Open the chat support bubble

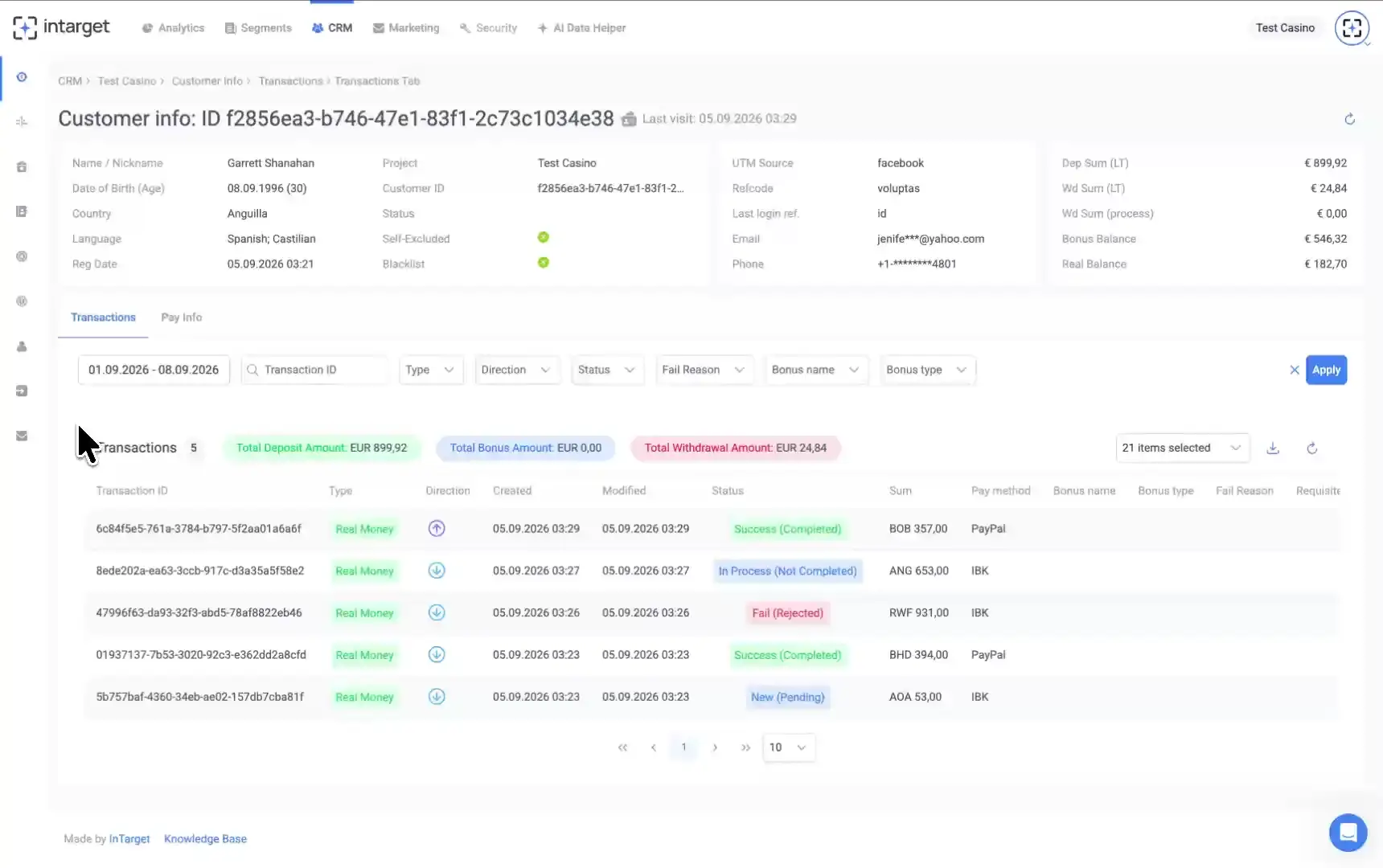click(1348, 832)
